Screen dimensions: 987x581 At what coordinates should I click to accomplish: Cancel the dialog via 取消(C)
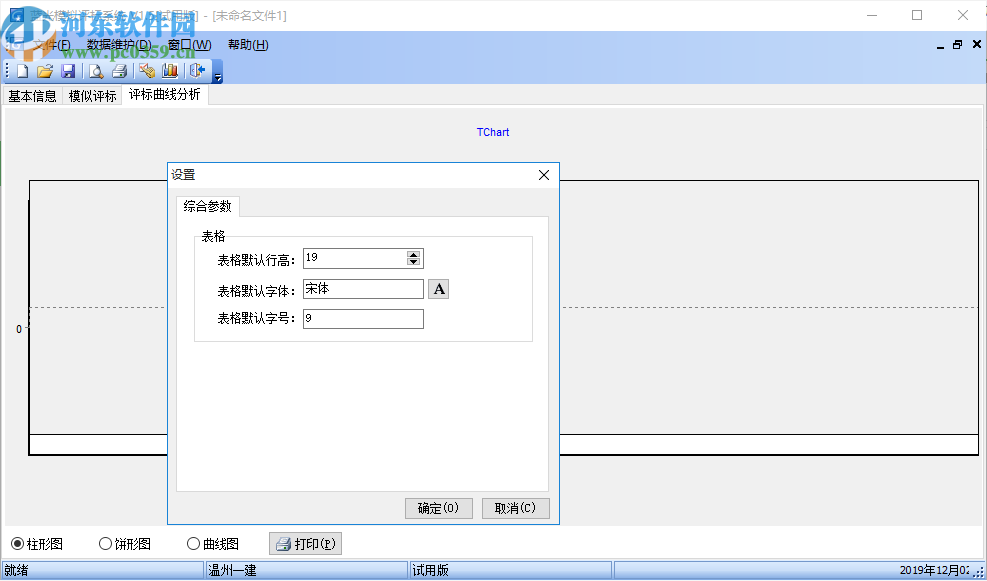[x=516, y=507]
